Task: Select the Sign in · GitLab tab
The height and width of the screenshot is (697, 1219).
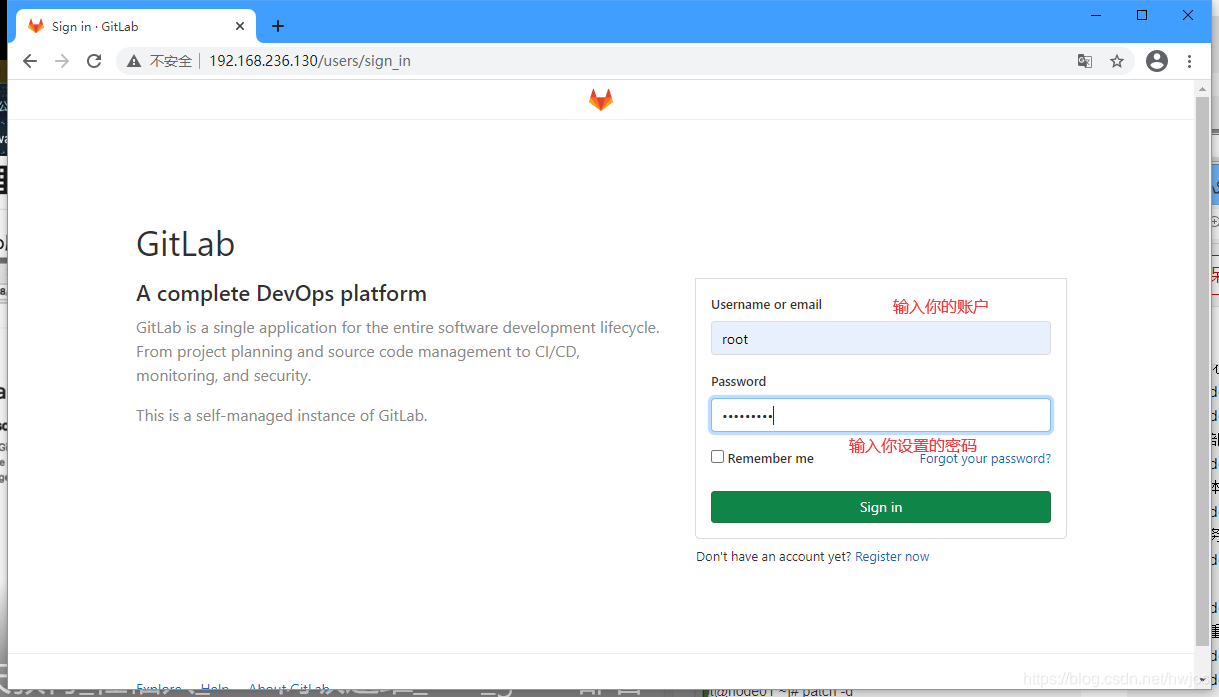Action: 138,26
